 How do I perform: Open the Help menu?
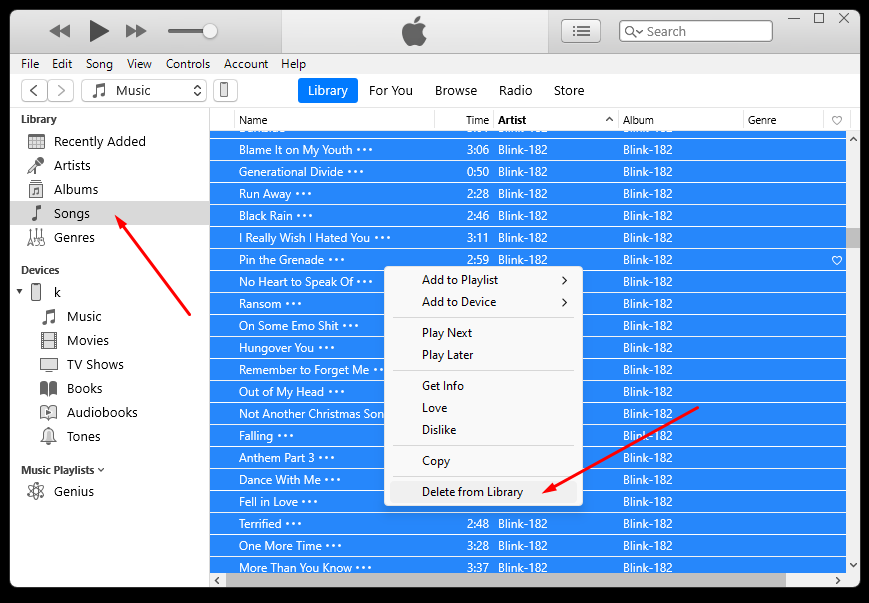[293, 64]
